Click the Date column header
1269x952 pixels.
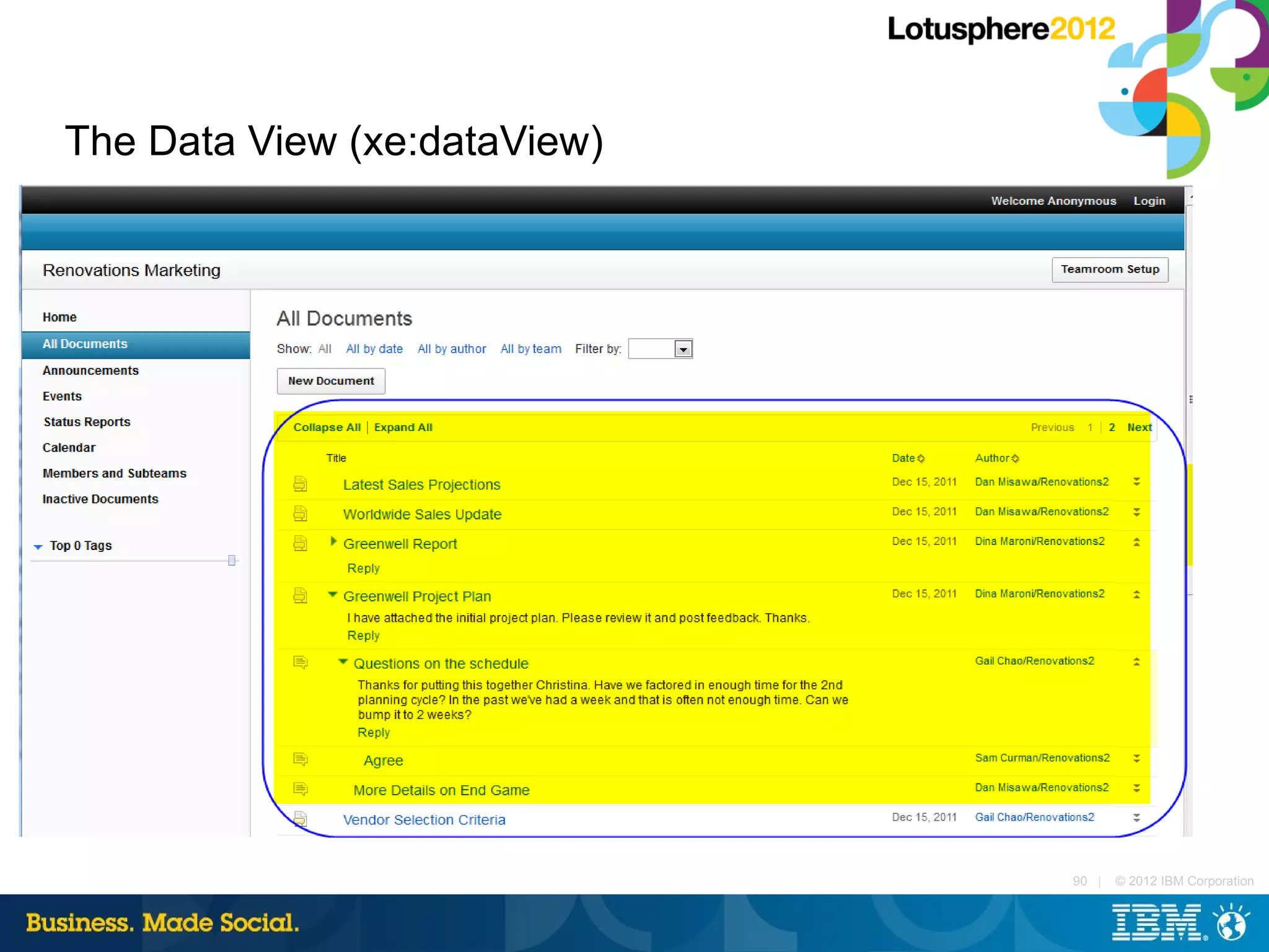(903, 458)
